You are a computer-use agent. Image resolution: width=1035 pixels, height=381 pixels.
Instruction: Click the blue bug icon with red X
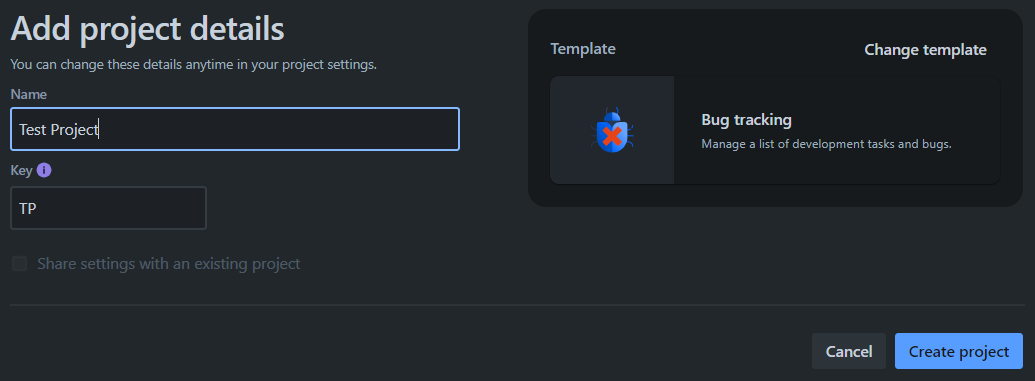612,131
